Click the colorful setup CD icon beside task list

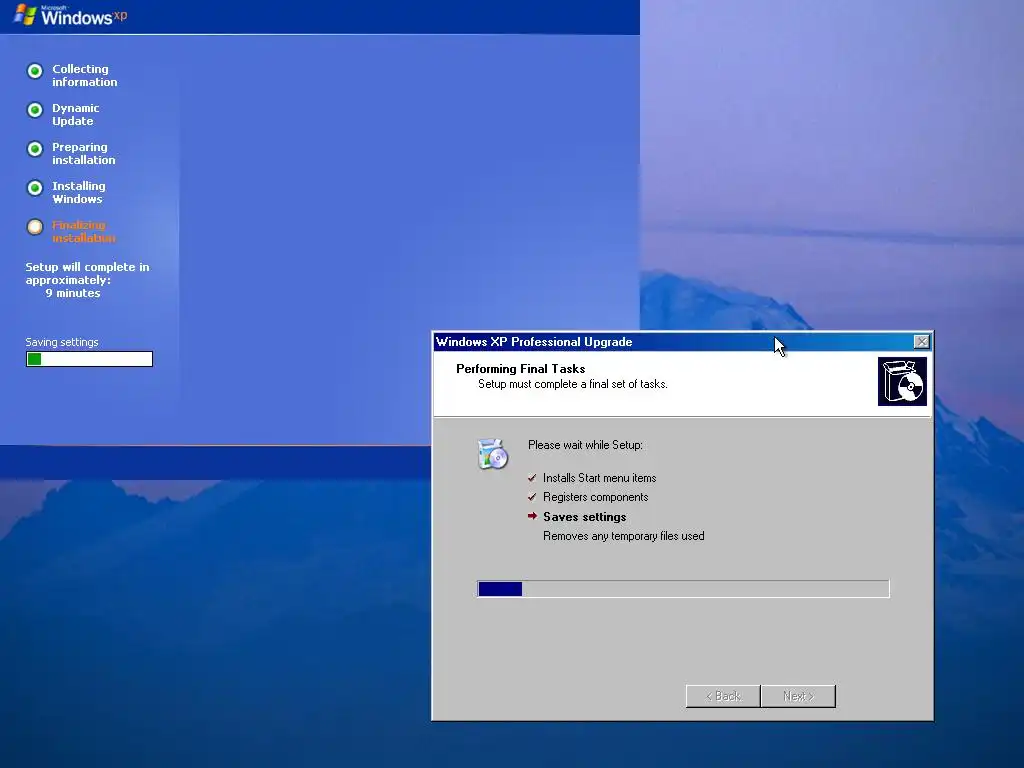(492, 454)
